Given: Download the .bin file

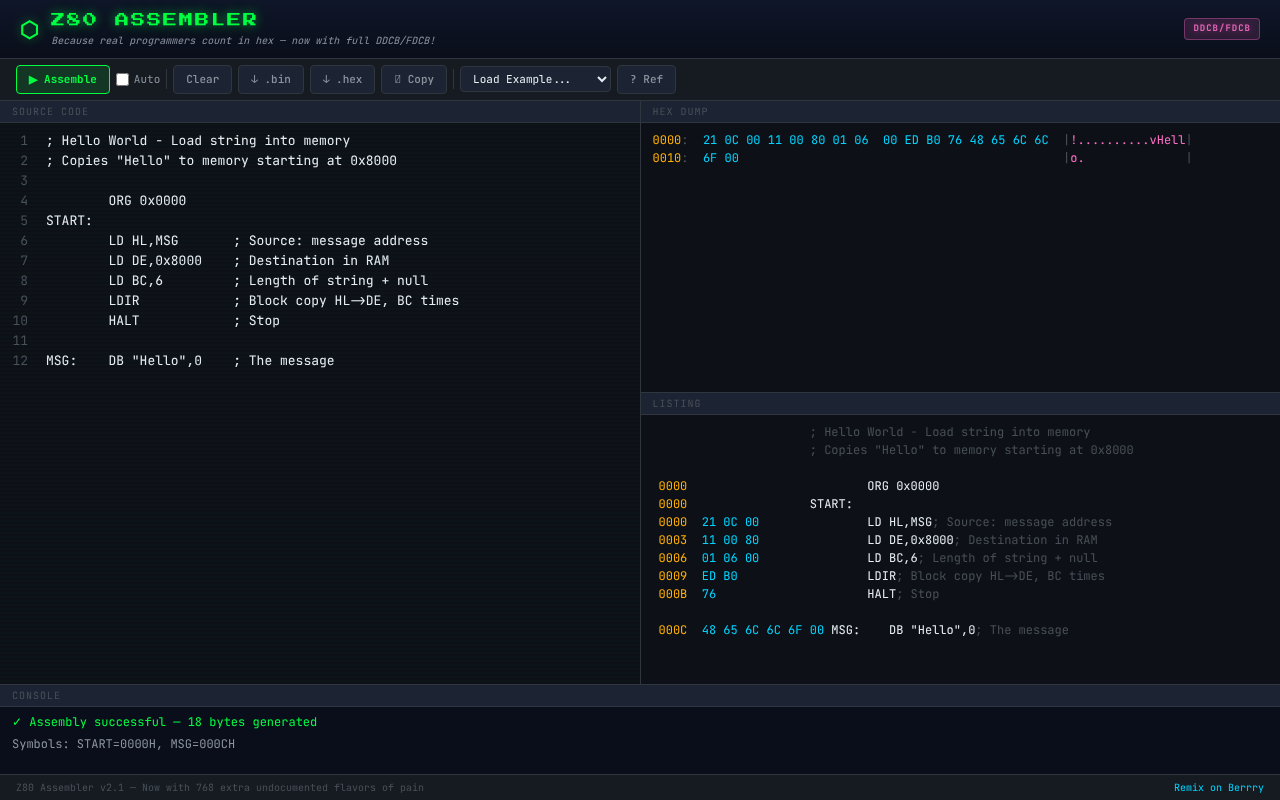Looking at the screenshot, I should [x=271, y=80].
